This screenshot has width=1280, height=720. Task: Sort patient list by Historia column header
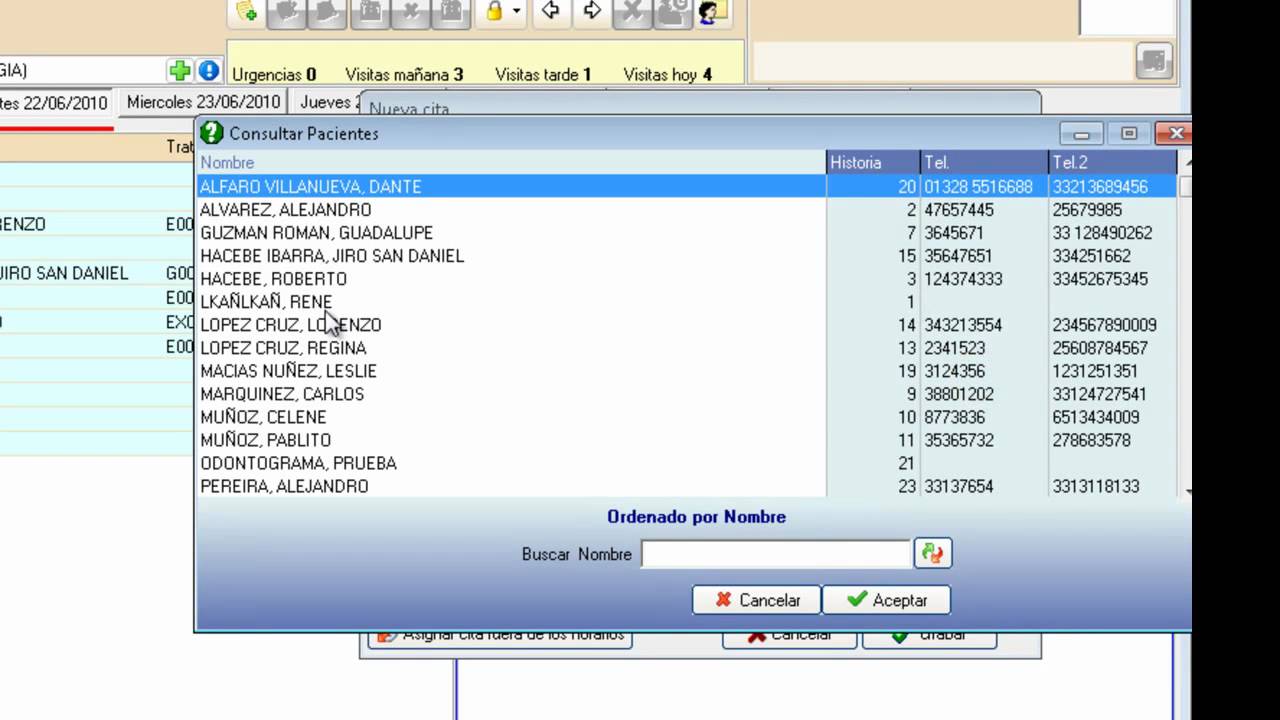pos(873,162)
